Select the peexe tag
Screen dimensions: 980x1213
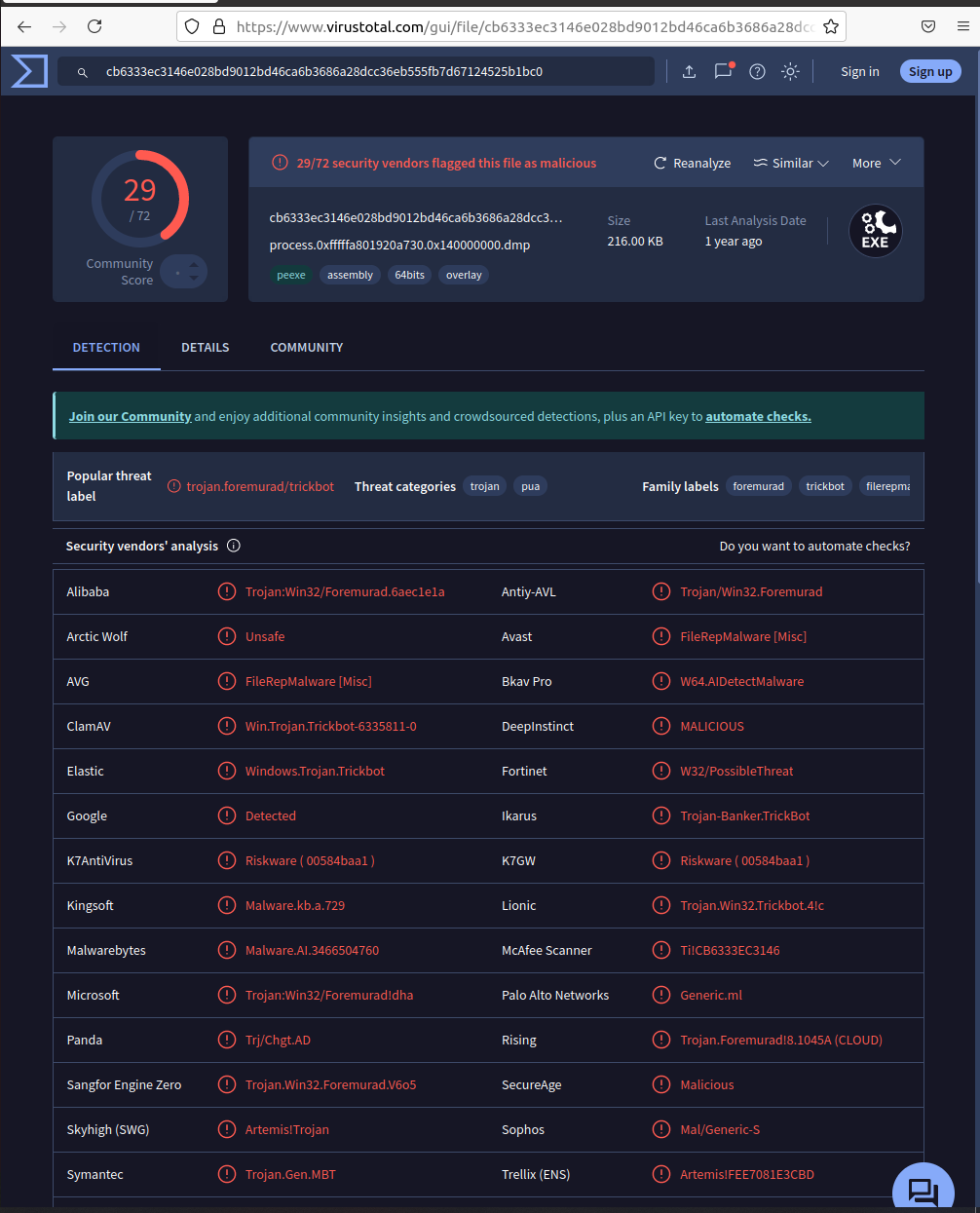point(291,275)
